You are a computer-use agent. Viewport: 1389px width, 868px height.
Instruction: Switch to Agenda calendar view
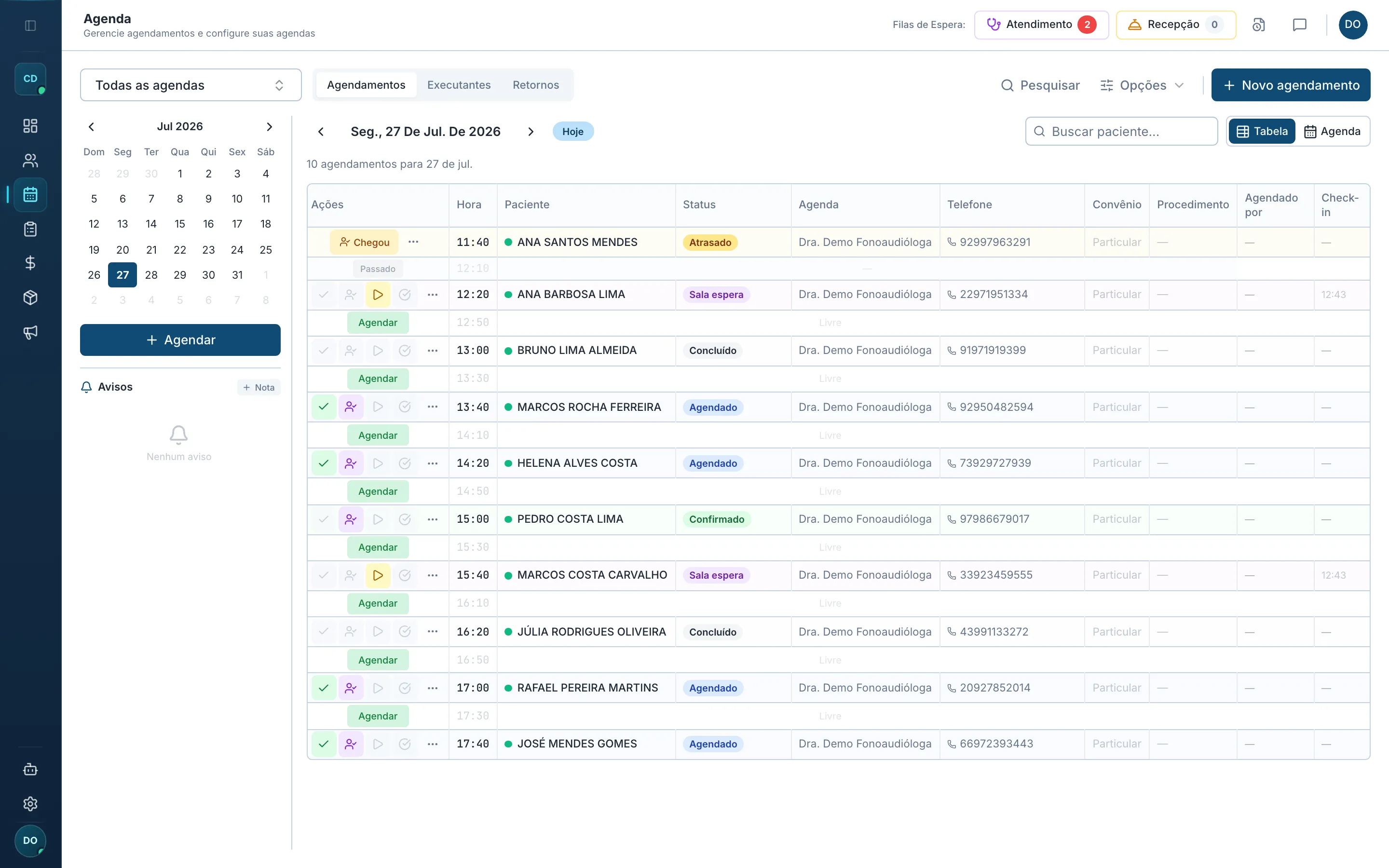1332,132
